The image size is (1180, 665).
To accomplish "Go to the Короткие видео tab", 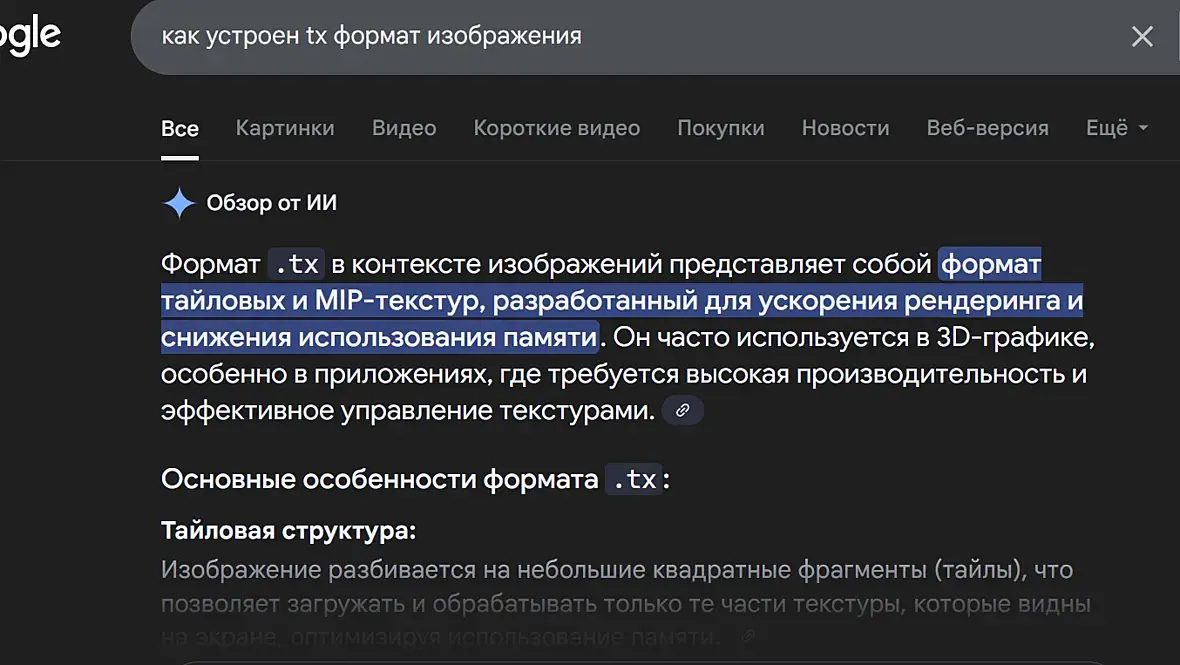I will tap(556, 128).
